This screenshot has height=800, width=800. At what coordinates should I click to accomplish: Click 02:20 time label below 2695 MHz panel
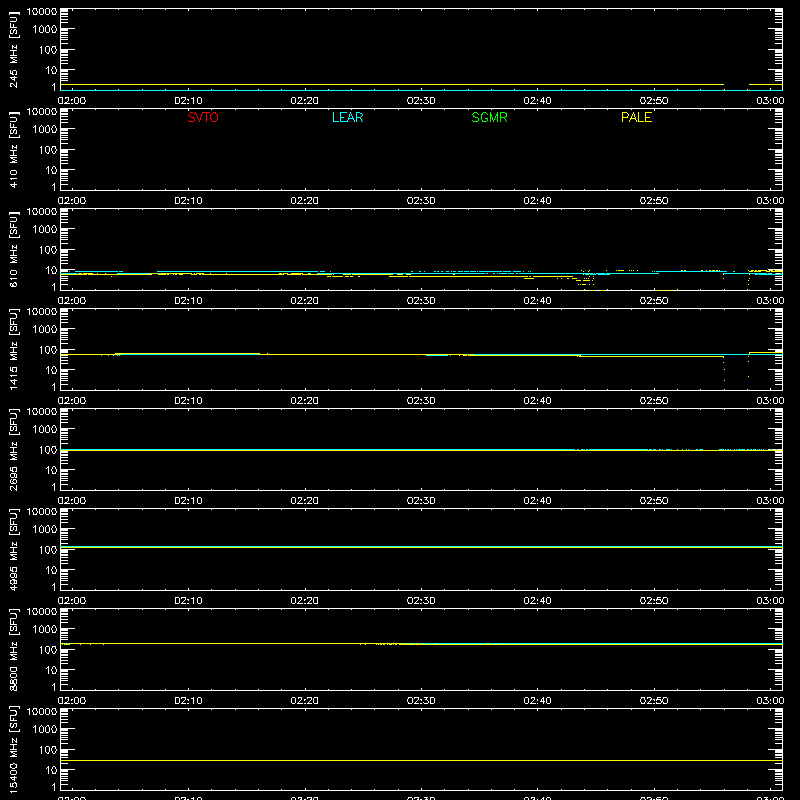[x=305, y=501]
